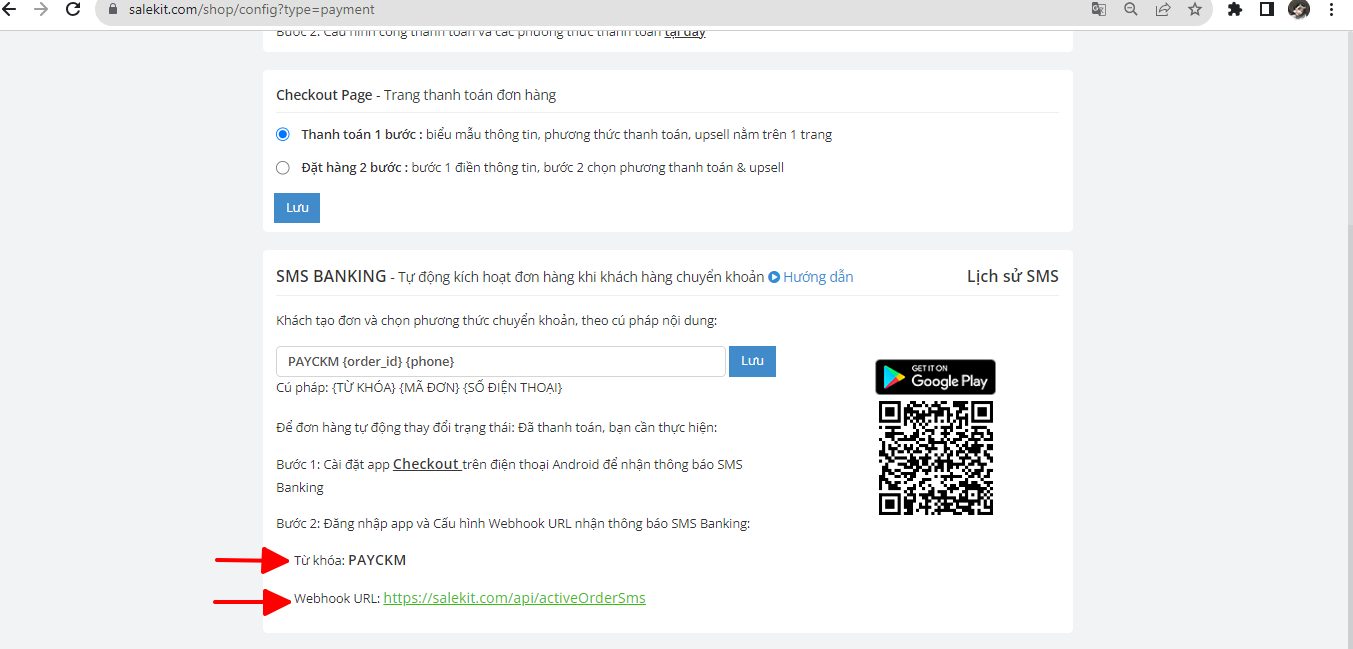
Task: Click the Get it on Google Play badge
Action: 935,377
